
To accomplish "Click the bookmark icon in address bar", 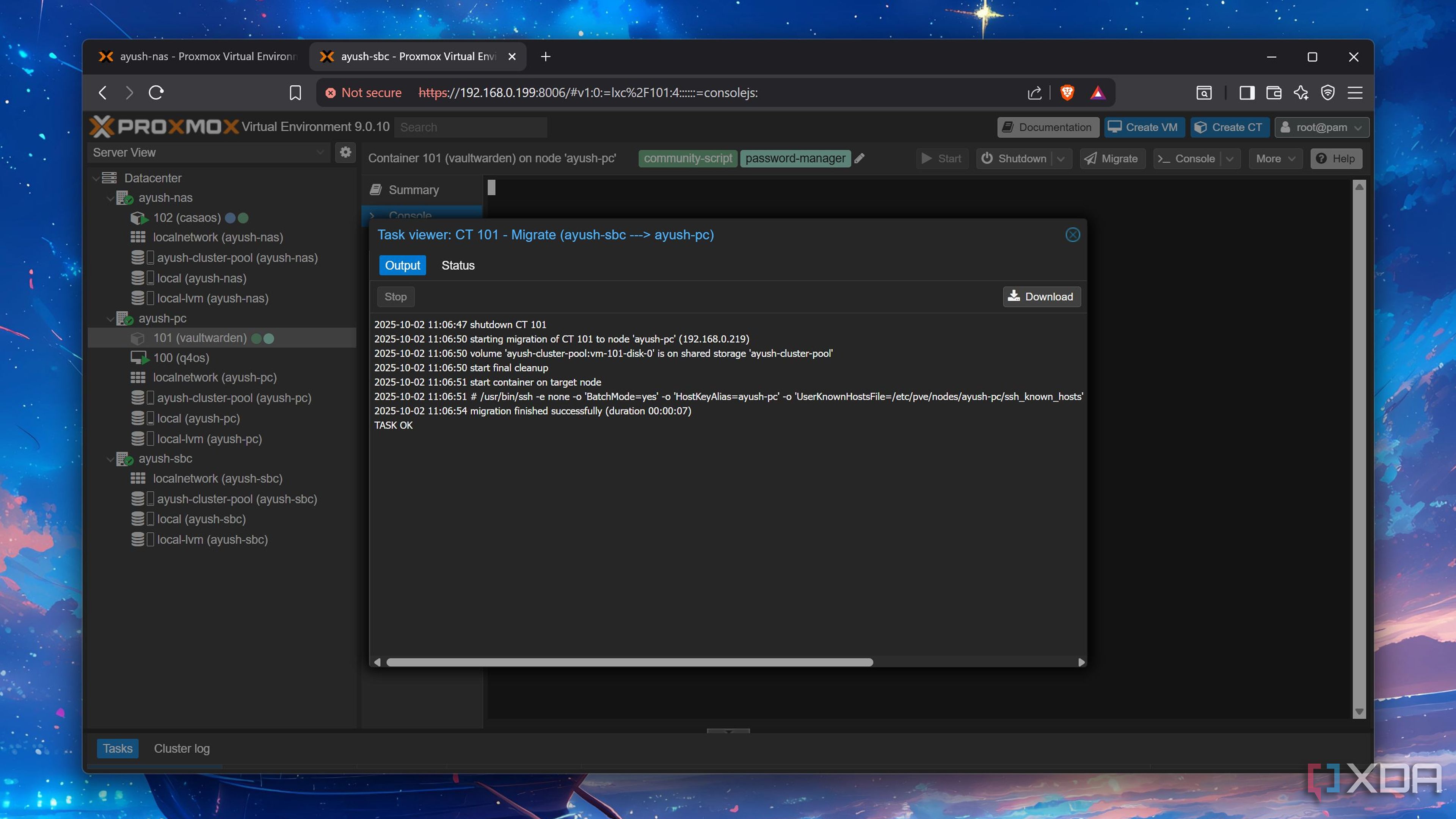I will point(295,93).
